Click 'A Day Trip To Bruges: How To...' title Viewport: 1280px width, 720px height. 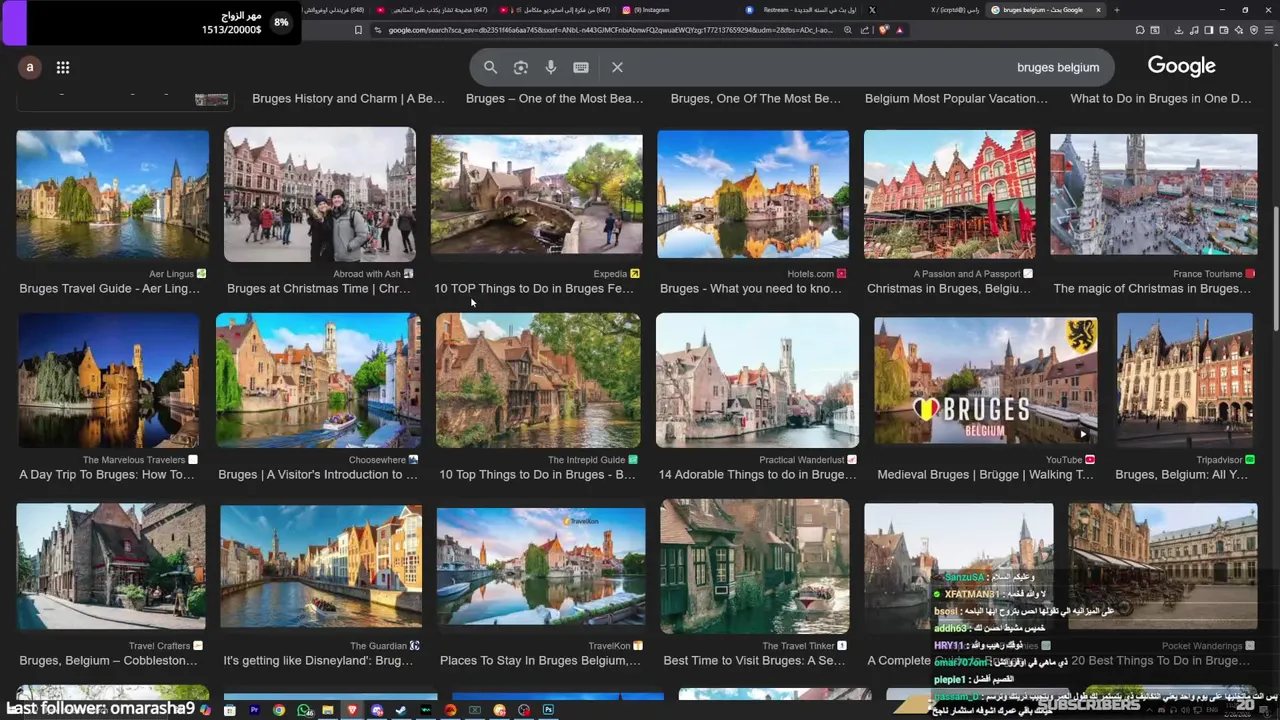[x=107, y=475]
